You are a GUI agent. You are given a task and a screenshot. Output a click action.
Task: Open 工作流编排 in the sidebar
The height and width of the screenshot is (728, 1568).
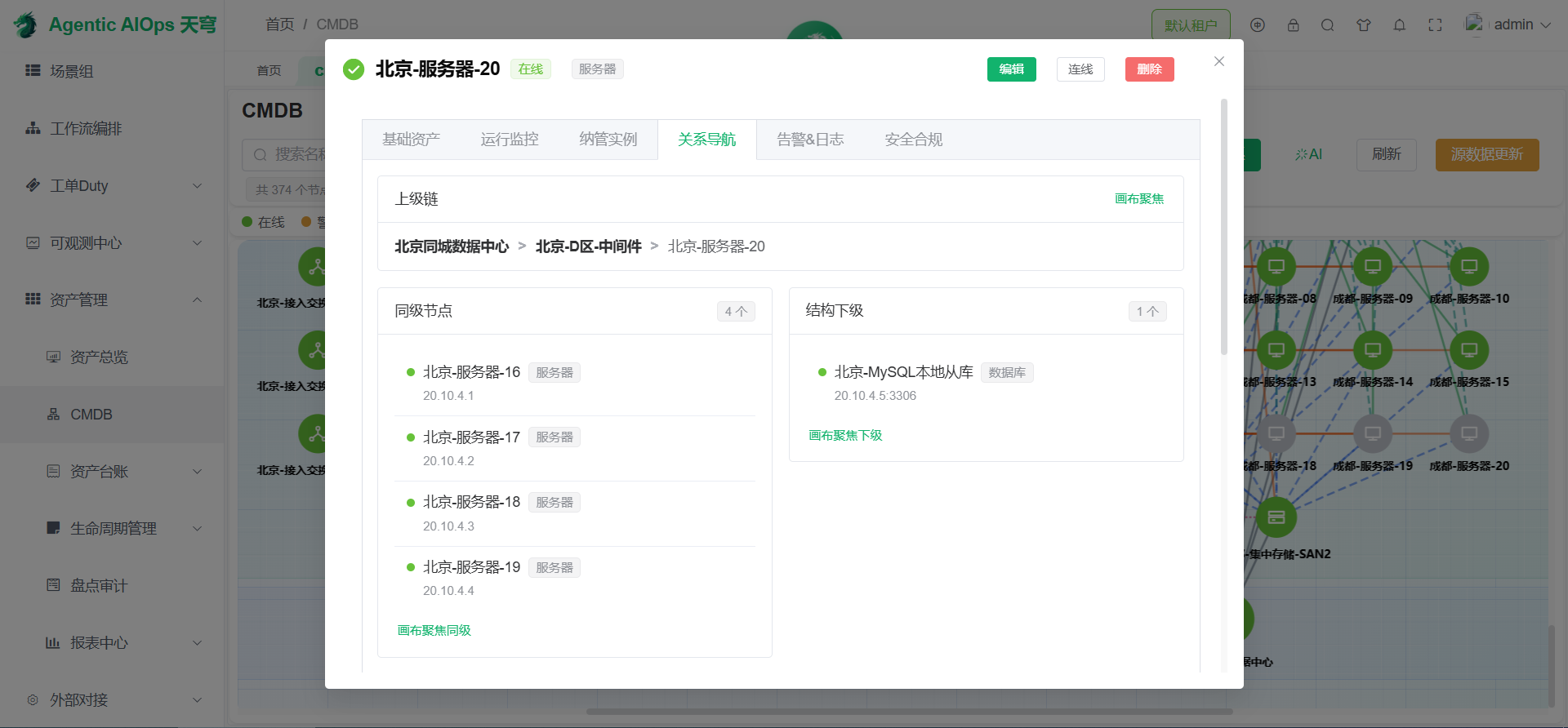coord(86,128)
